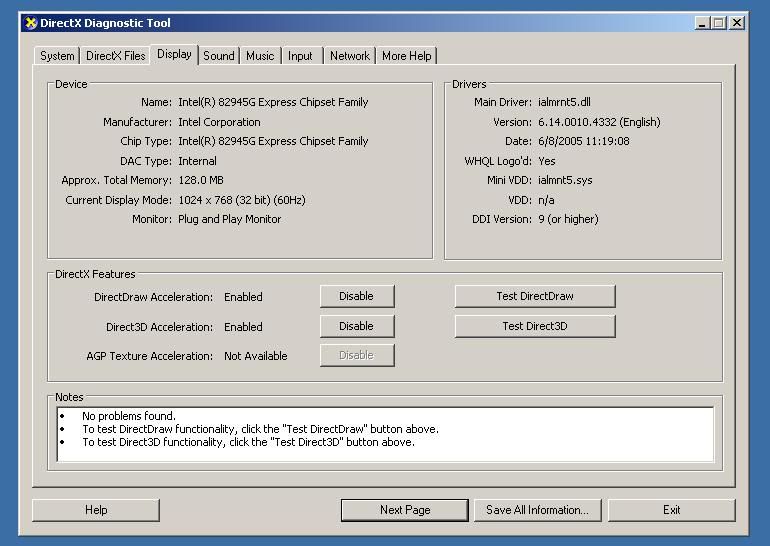The height and width of the screenshot is (546, 770).
Task: Click Save All Information button
Action: [538, 510]
